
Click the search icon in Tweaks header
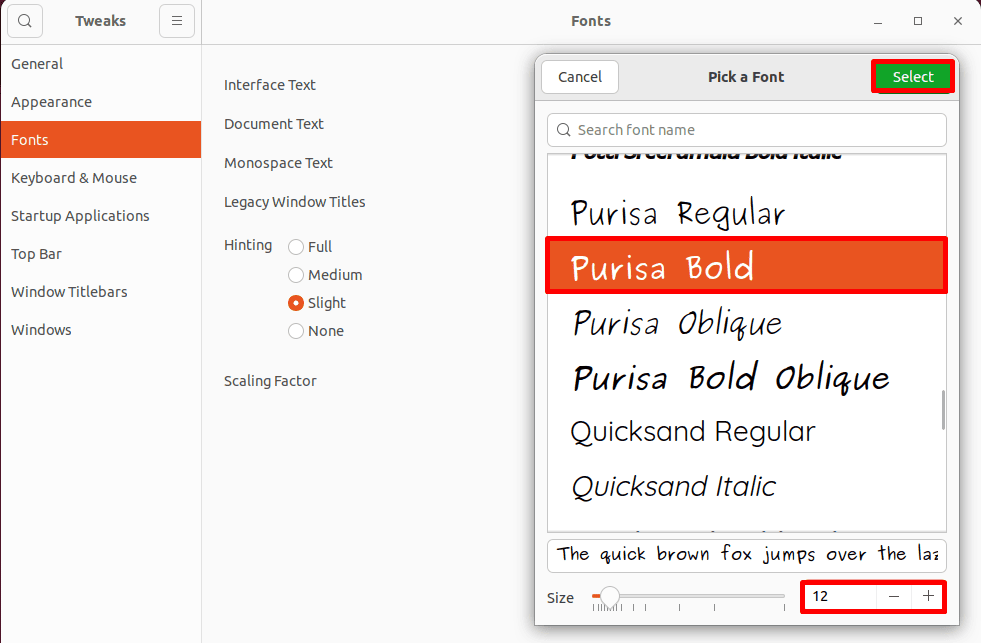pos(24,20)
